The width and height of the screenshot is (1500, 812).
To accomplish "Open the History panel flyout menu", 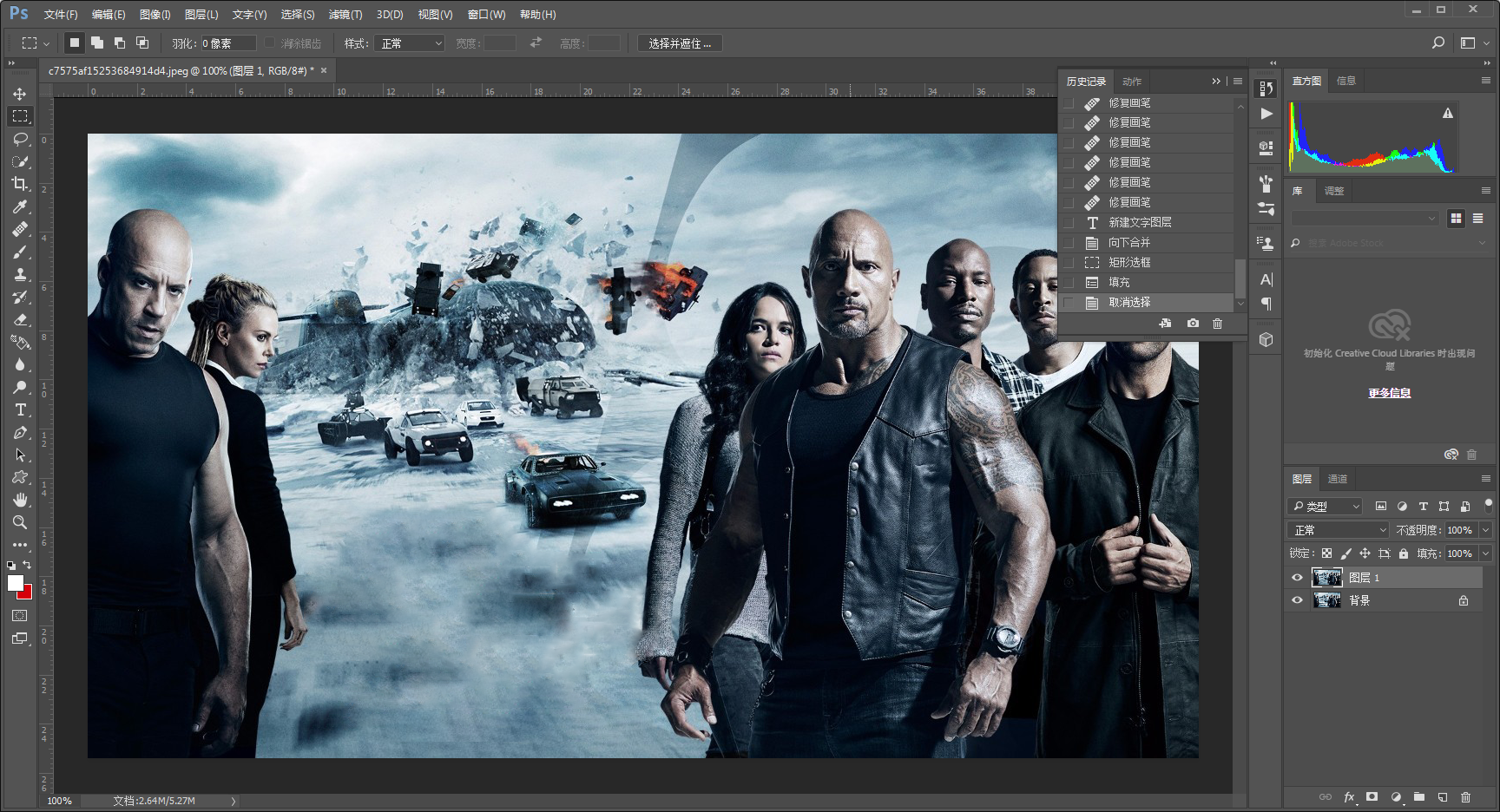I will 1238,81.
